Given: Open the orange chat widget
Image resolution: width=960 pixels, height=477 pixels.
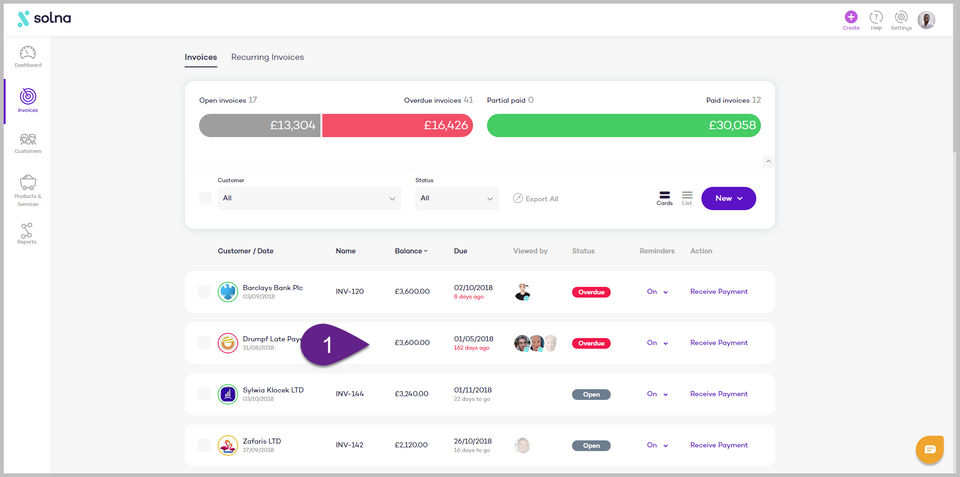Looking at the screenshot, I should [929, 449].
